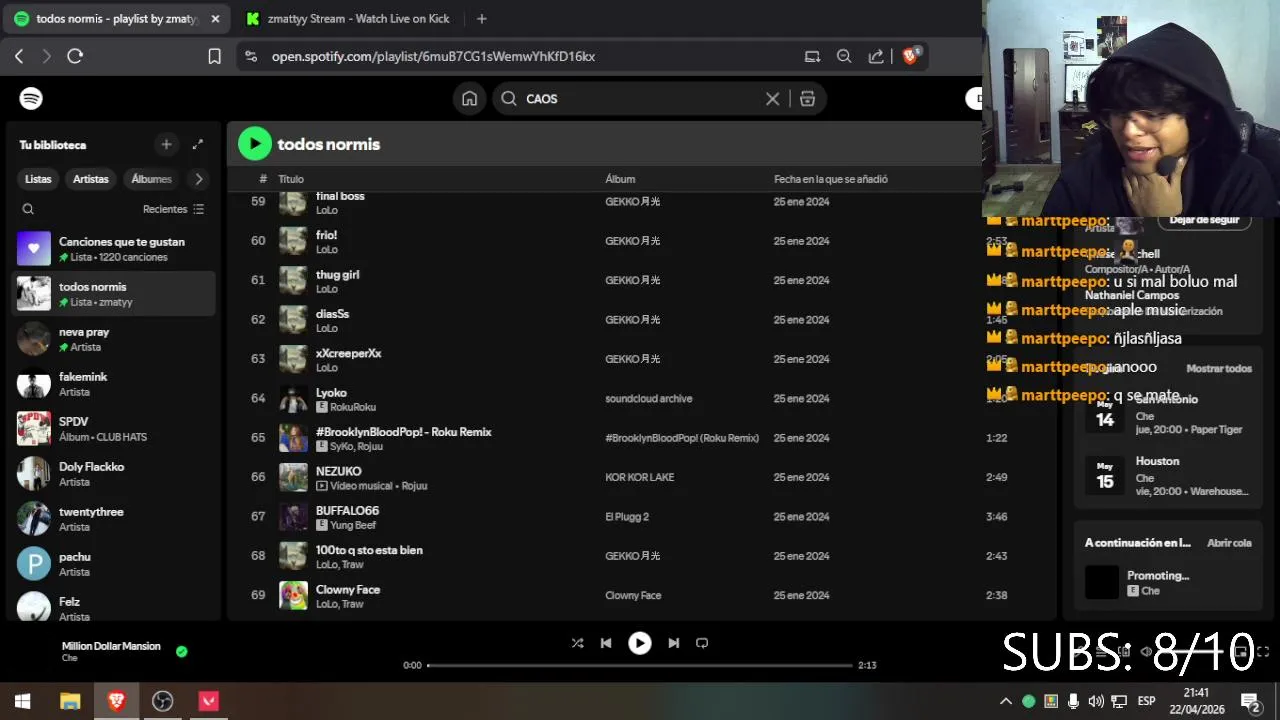Select track Lyoko

(x=331, y=392)
